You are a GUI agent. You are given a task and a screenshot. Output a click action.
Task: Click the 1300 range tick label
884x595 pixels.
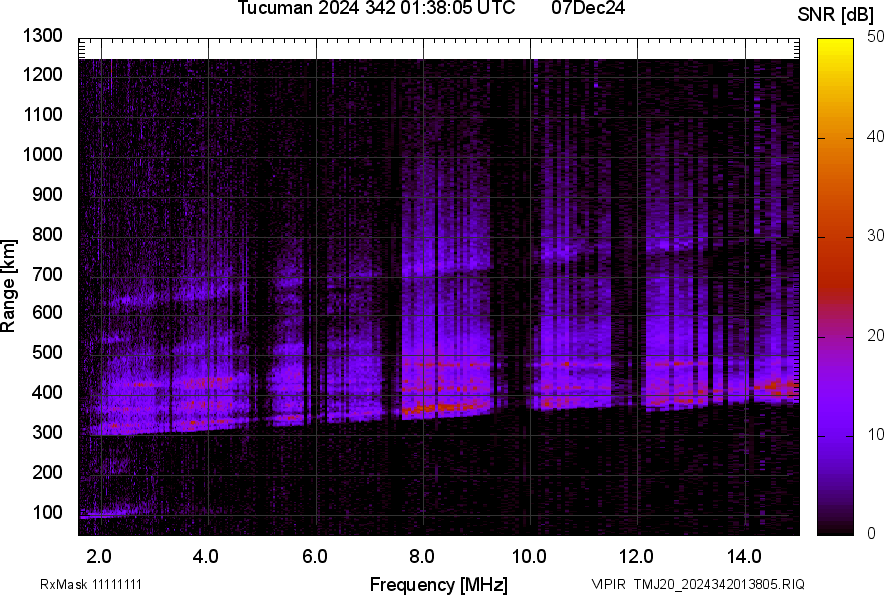point(43,36)
